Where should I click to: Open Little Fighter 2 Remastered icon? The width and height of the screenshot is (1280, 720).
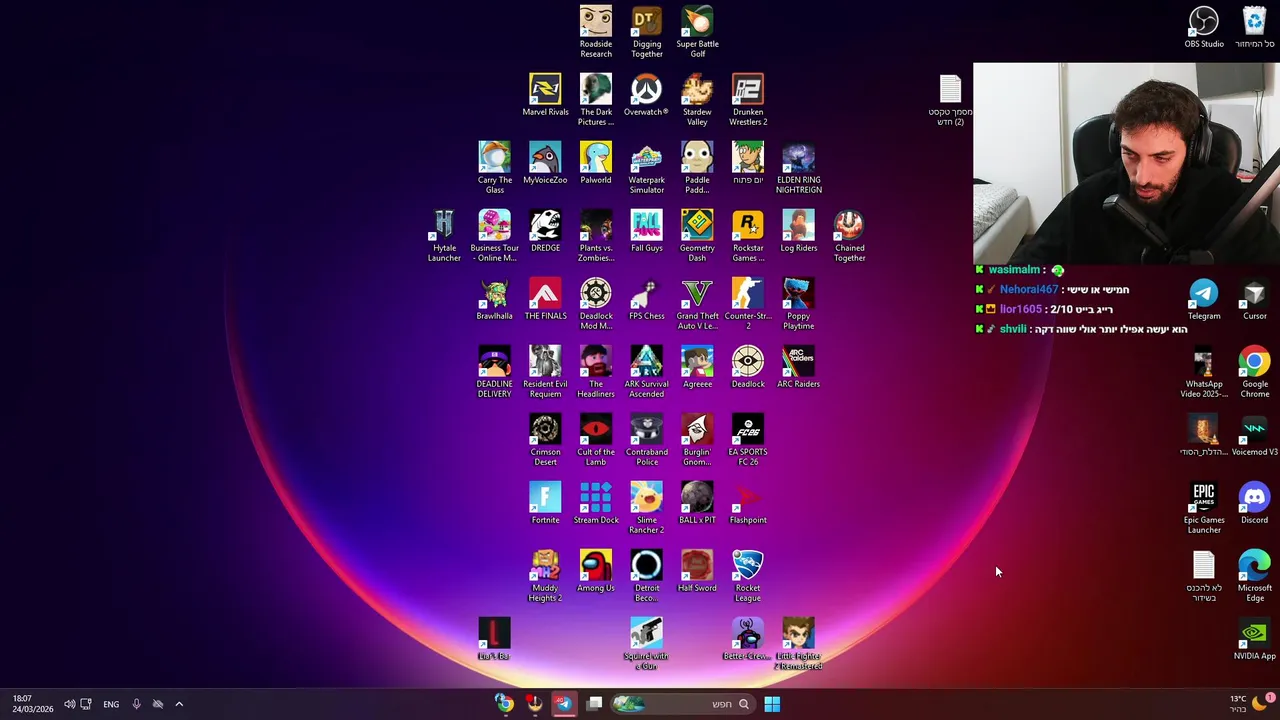pyautogui.click(x=799, y=644)
